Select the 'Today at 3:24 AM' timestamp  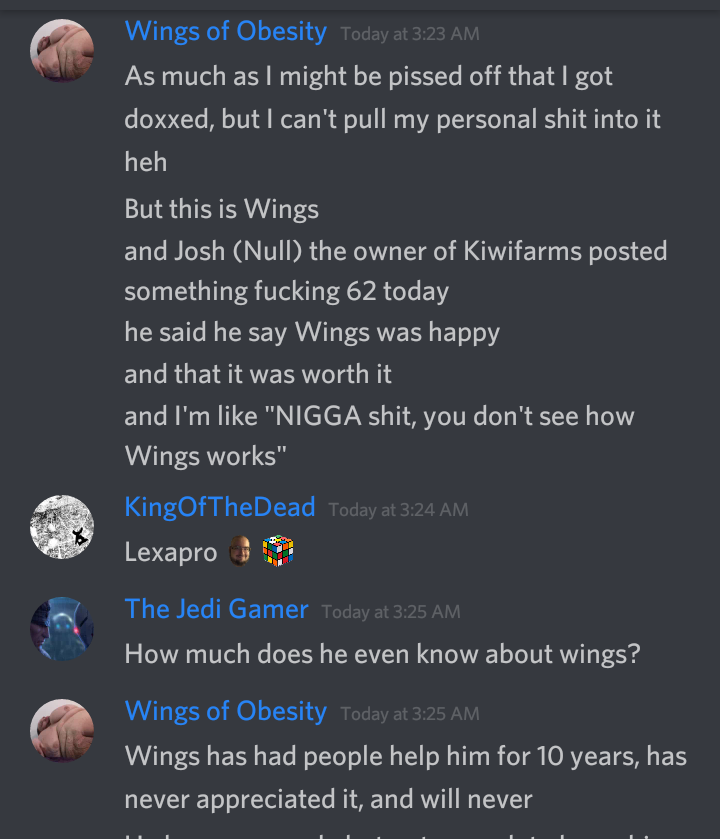(399, 510)
